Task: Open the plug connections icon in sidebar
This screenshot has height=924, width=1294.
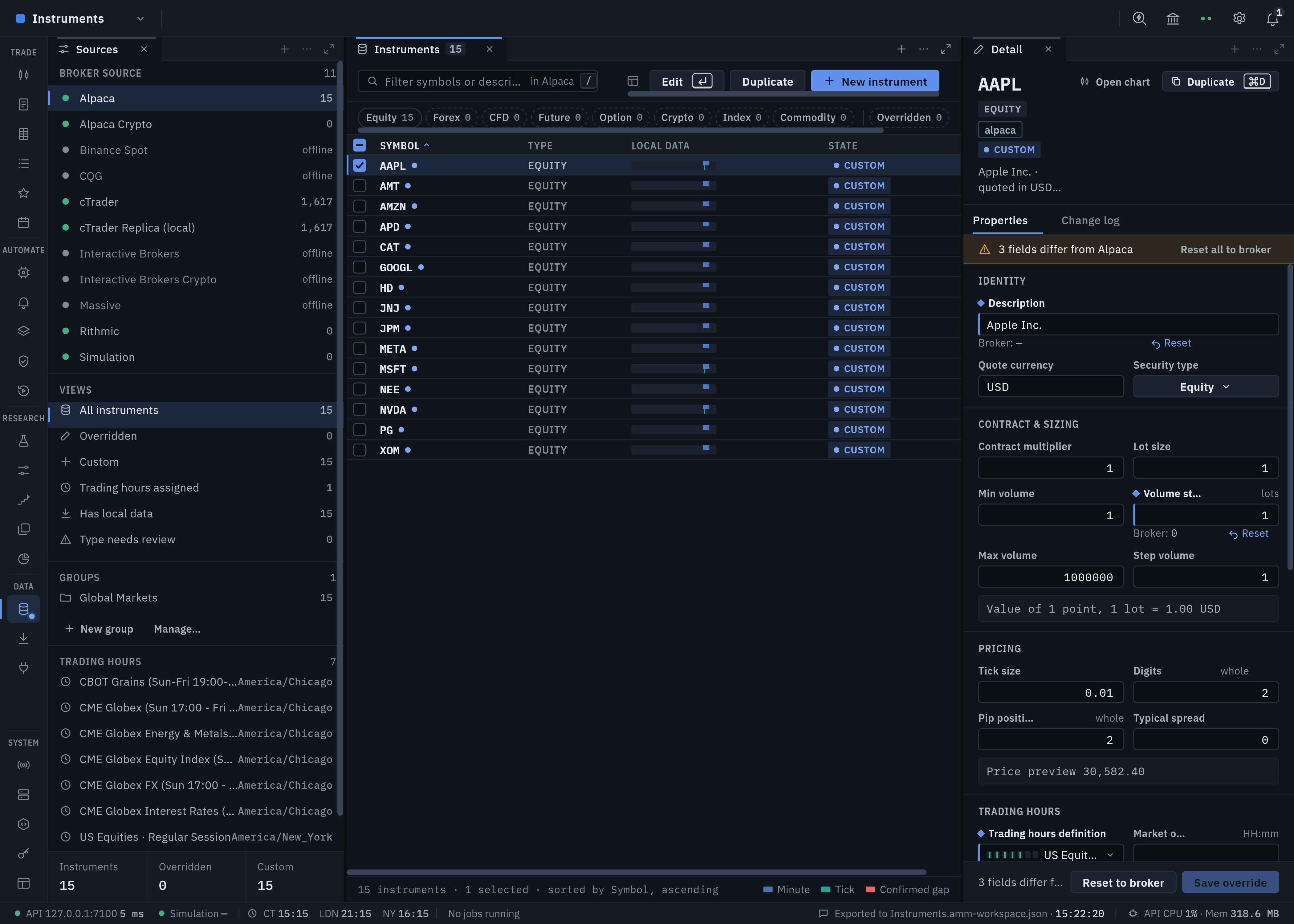Action: click(23, 667)
